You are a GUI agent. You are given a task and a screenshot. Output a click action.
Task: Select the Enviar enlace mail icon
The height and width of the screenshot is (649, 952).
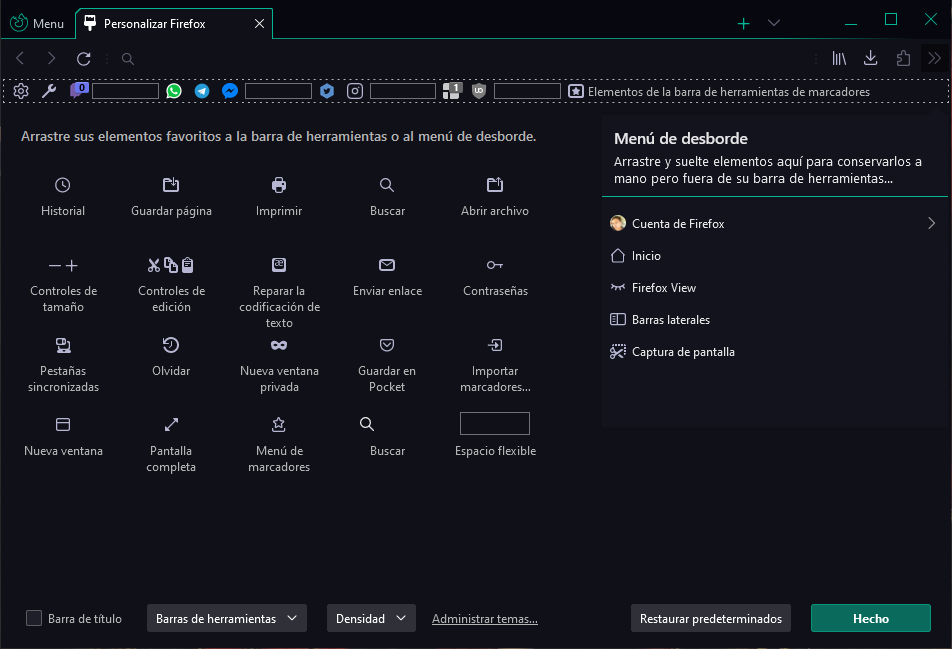tap(387, 265)
